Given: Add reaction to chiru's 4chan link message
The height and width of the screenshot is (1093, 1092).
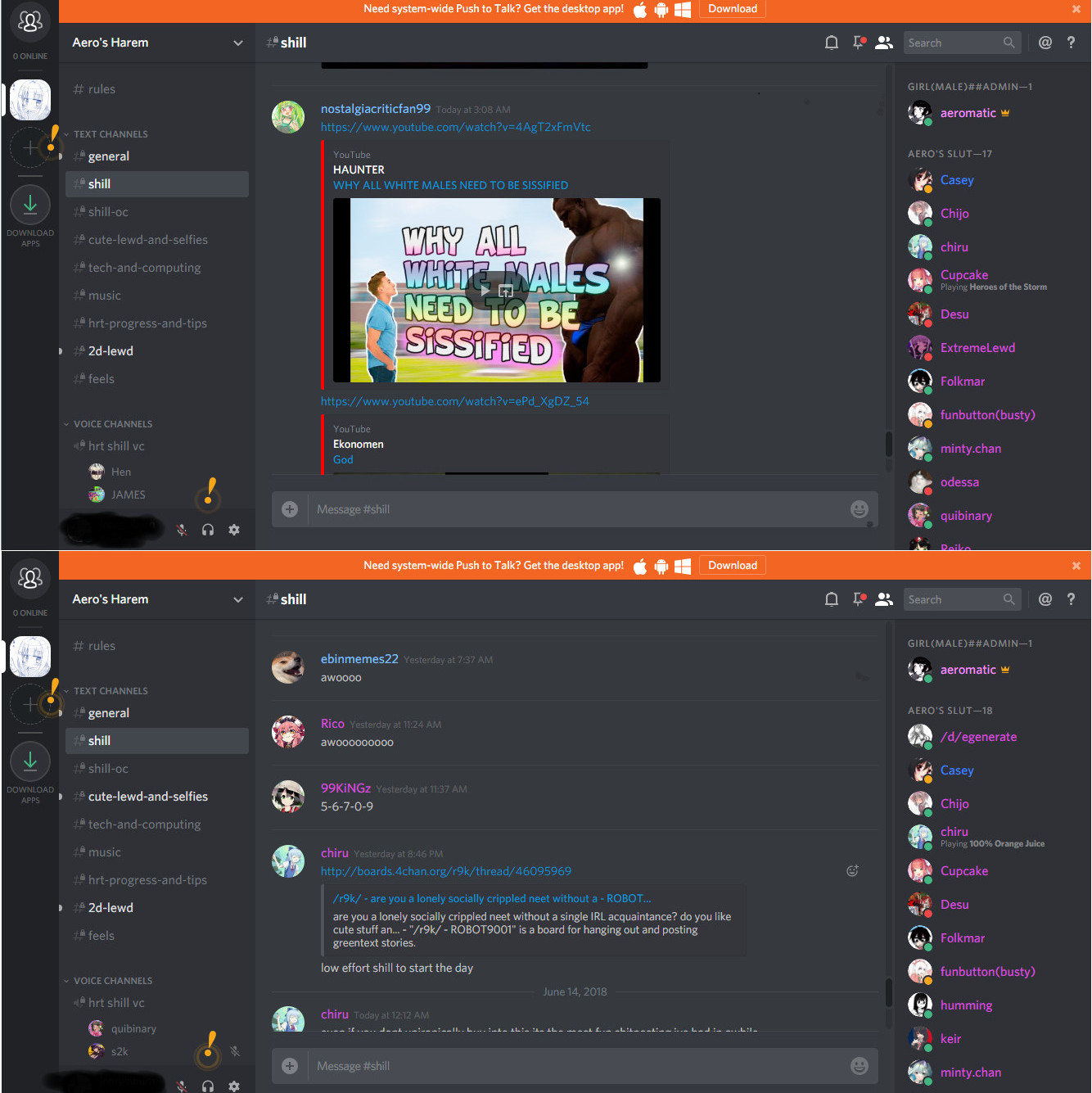Looking at the screenshot, I should 852,871.
